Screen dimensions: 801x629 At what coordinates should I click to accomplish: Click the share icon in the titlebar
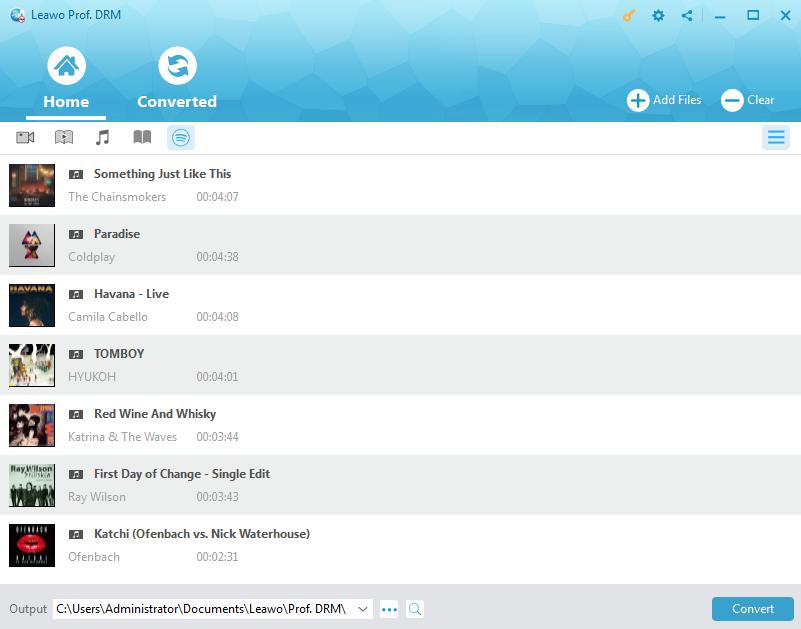pos(686,16)
